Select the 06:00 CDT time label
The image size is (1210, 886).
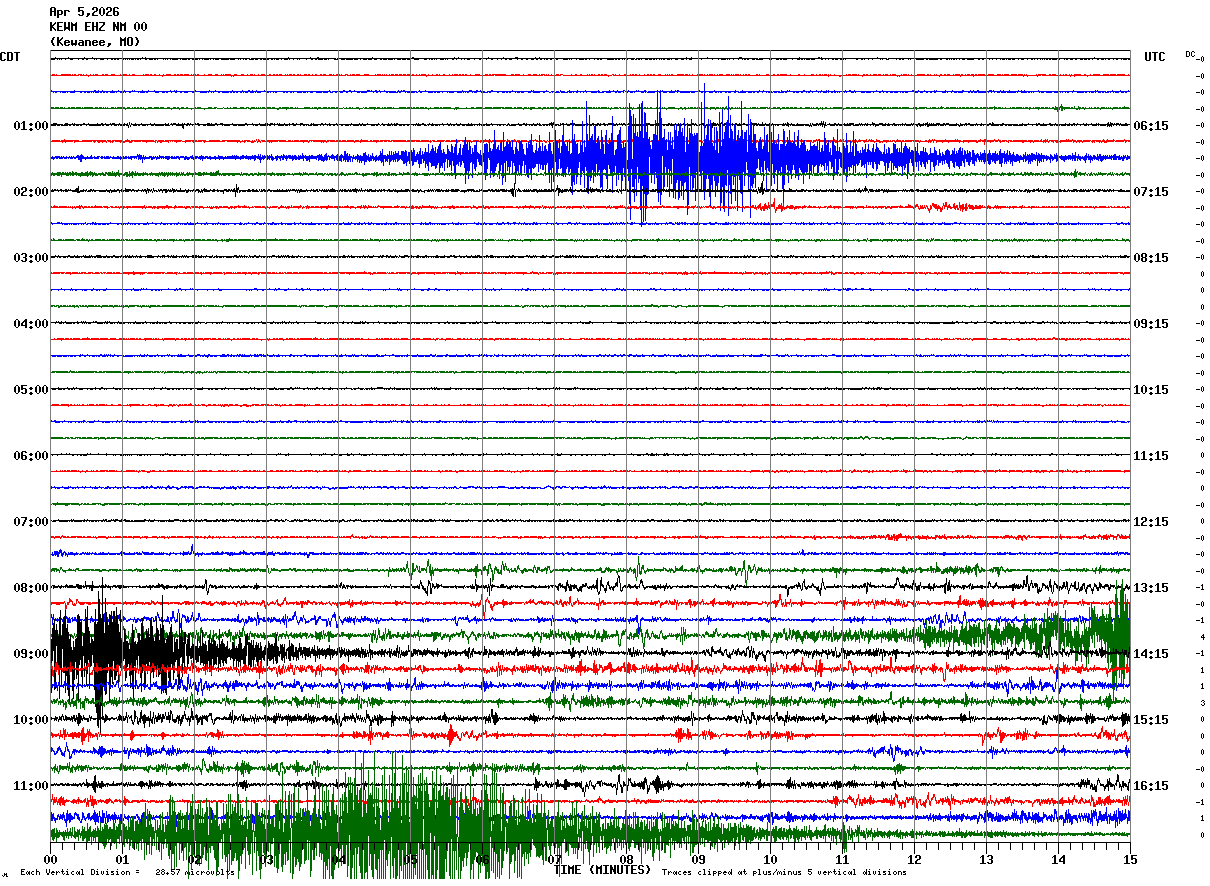(x=31, y=456)
